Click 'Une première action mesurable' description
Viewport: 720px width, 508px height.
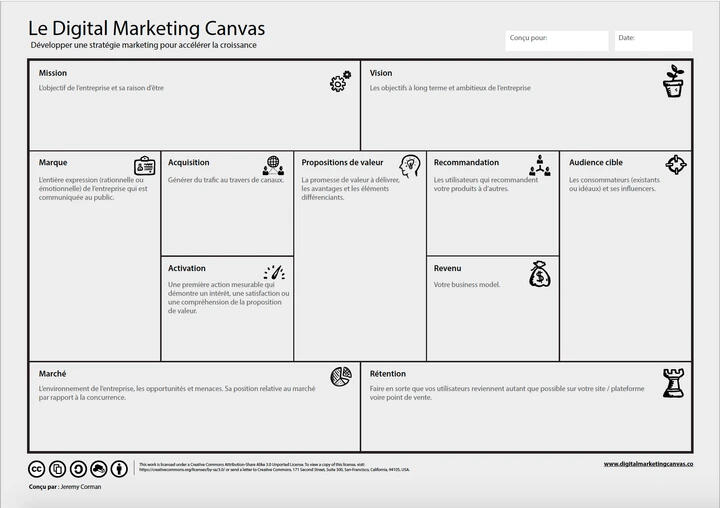(x=229, y=298)
